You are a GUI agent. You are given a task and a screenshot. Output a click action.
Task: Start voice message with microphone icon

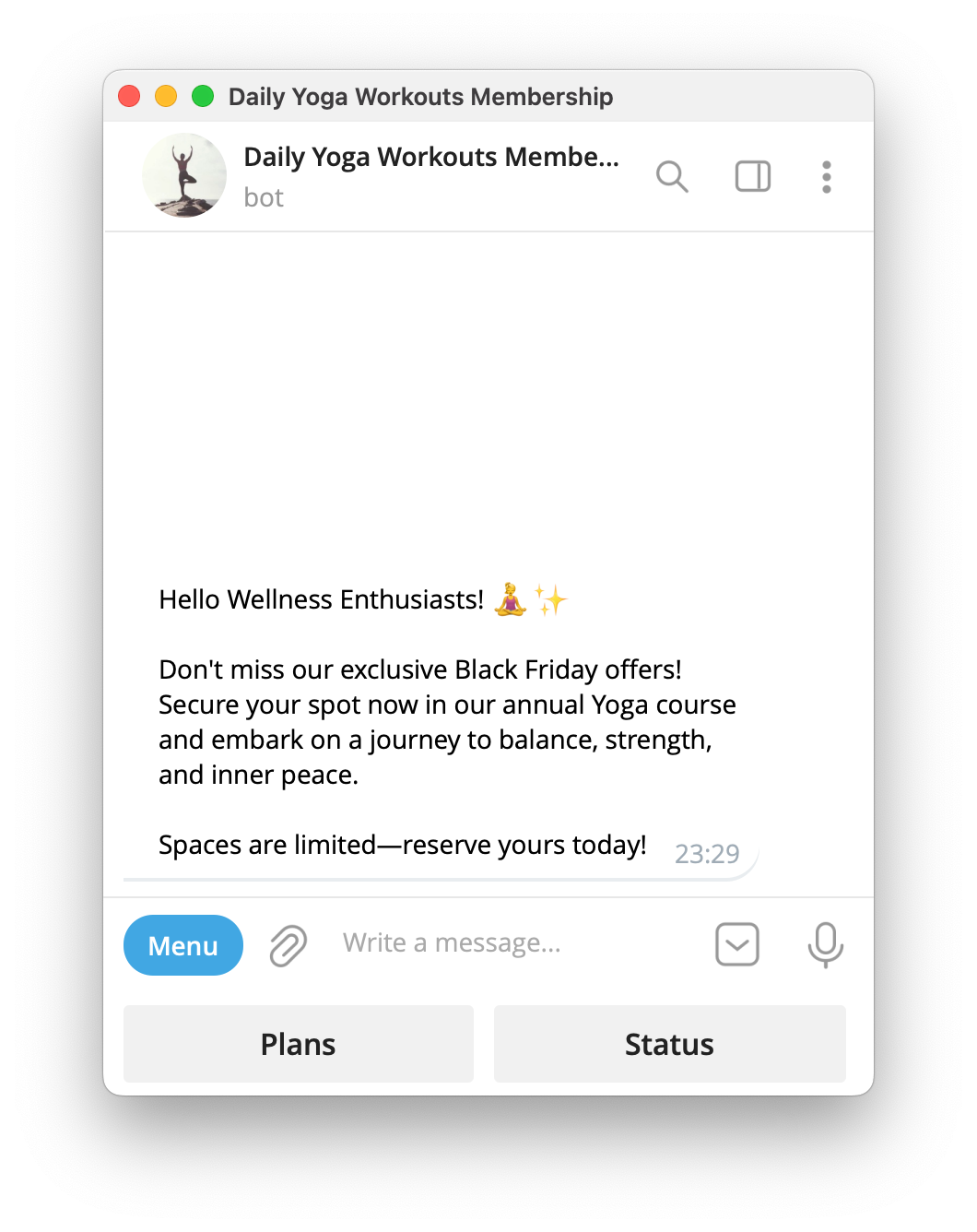(826, 945)
